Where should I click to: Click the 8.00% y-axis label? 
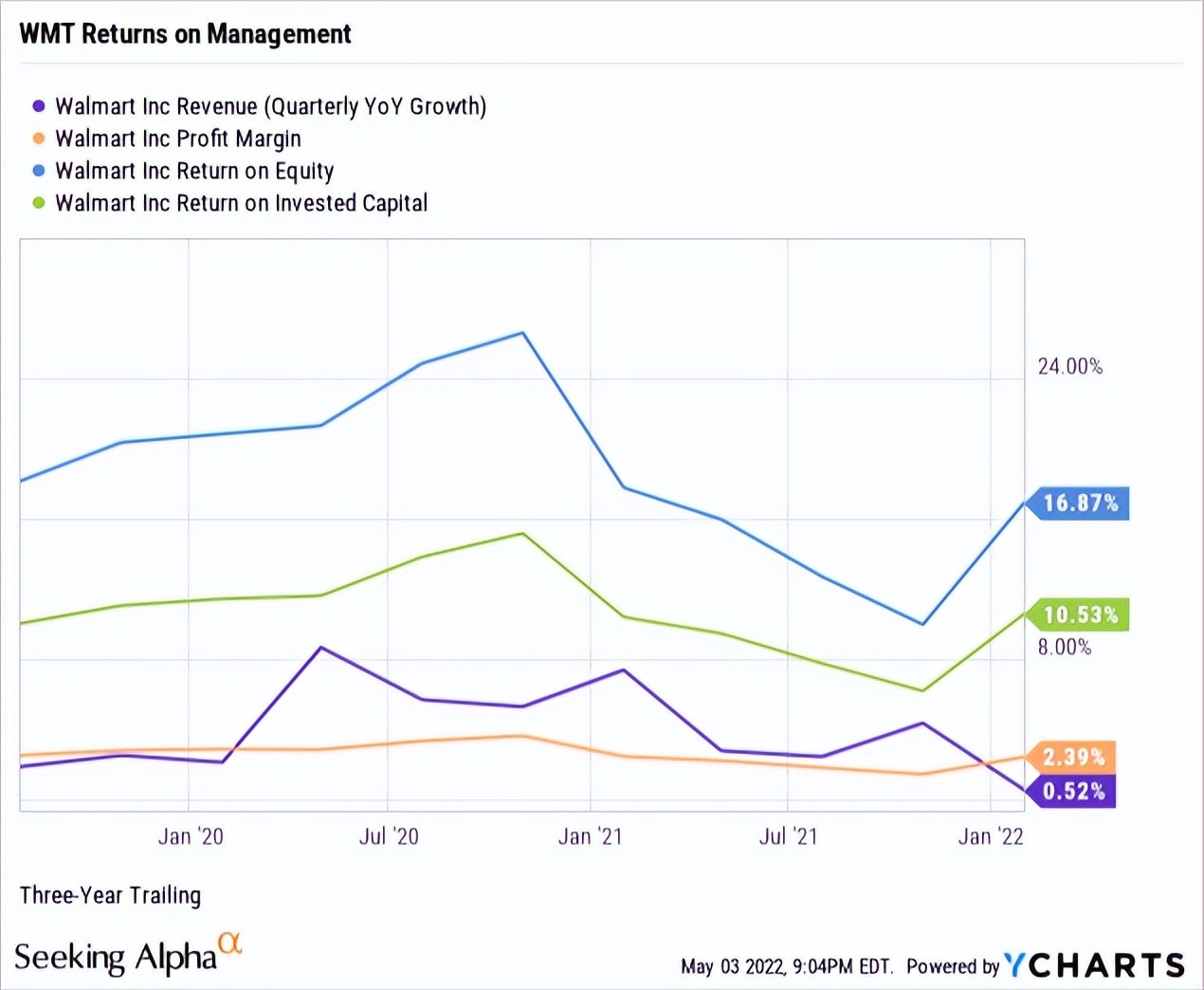[1065, 648]
